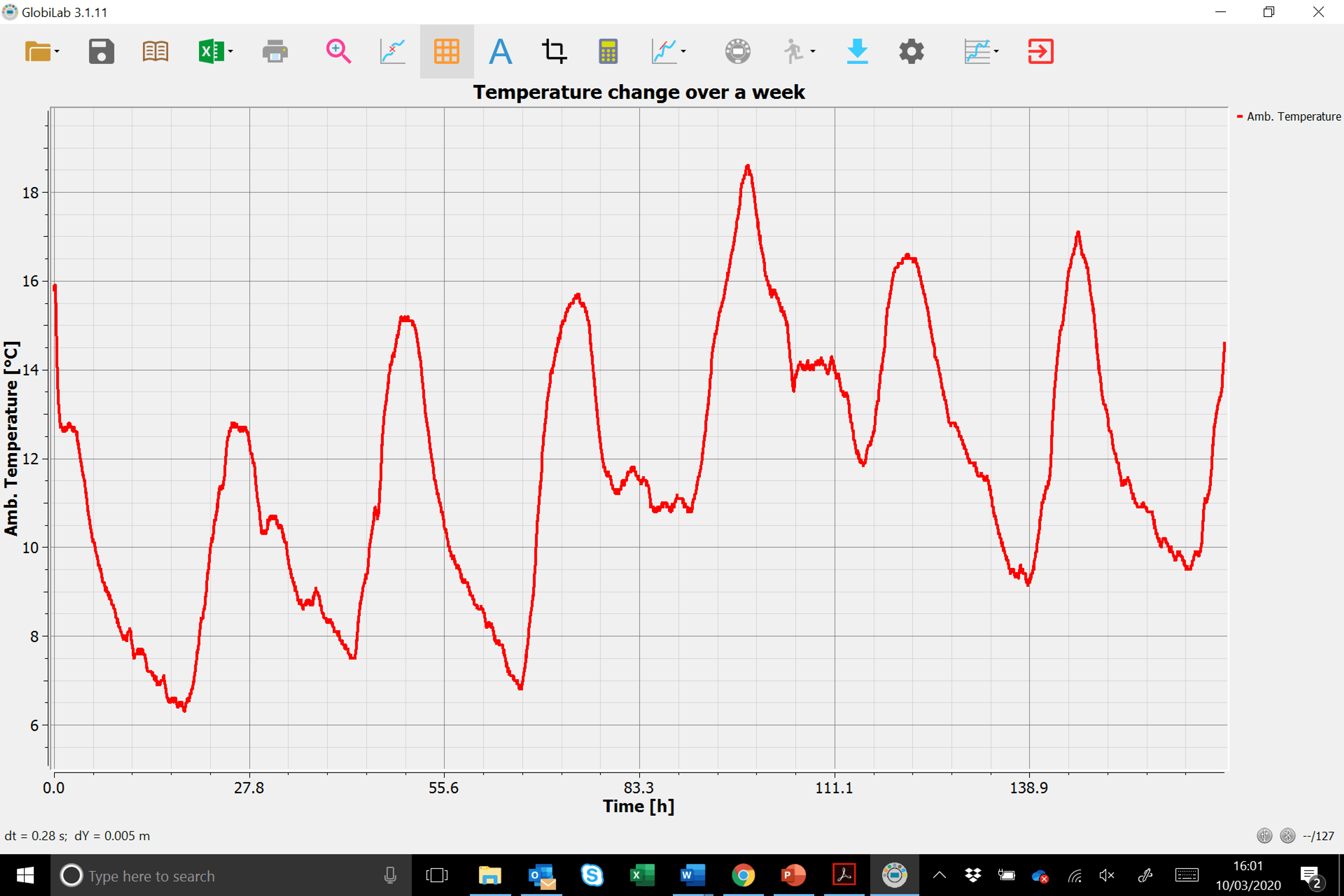Image resolution: width=1344 pixels, height=896 pixels.
Task: Click the multi-graph view icon
Action: [x=977, y=51]
